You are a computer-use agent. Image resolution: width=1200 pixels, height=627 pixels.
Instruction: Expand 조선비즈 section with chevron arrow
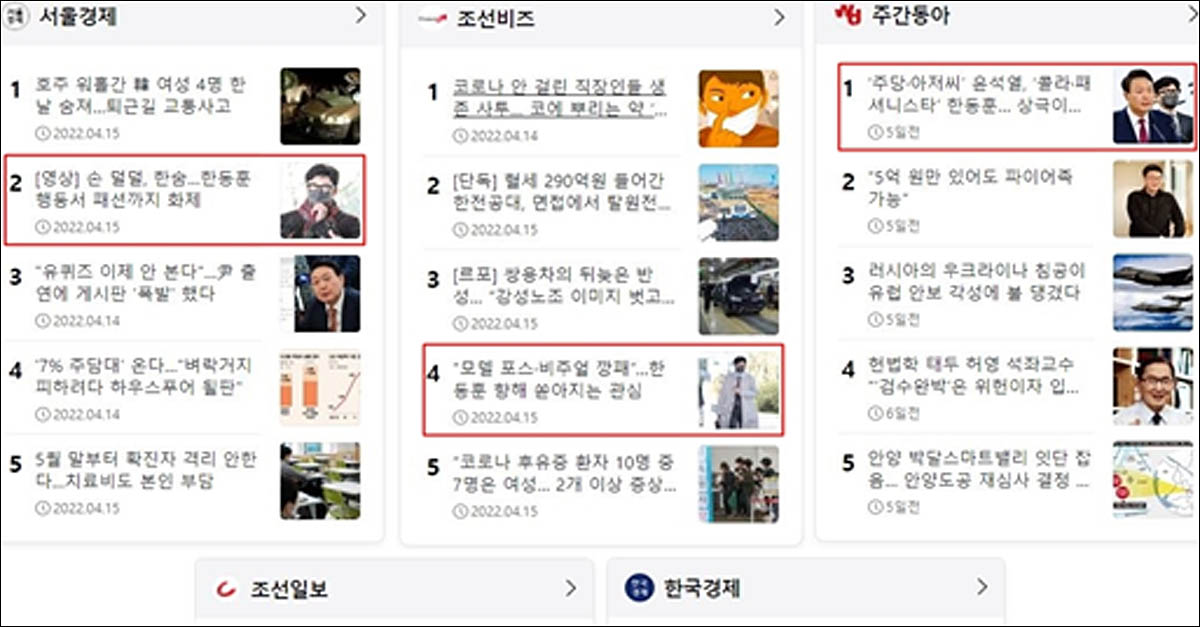[779, 17]
